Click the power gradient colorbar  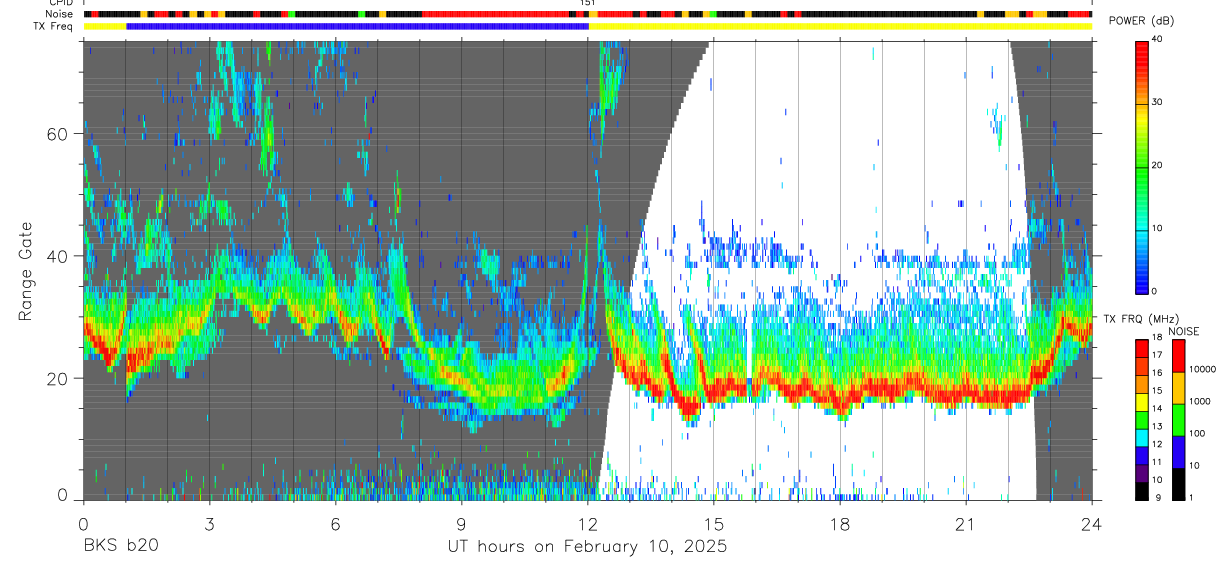(1142, 166)
